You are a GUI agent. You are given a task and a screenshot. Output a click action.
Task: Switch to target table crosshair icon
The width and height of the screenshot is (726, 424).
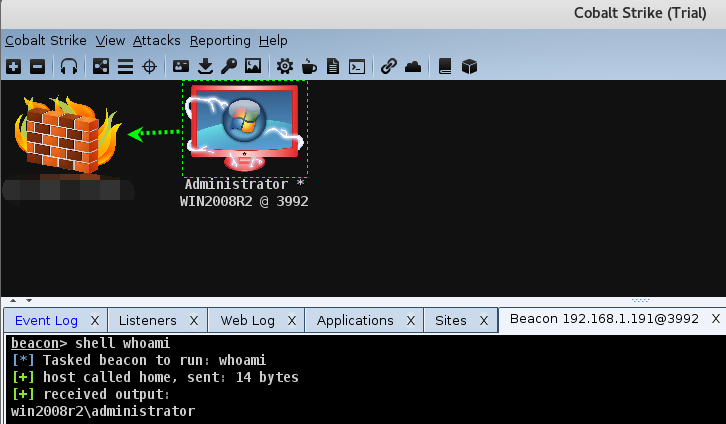point(150,67)
